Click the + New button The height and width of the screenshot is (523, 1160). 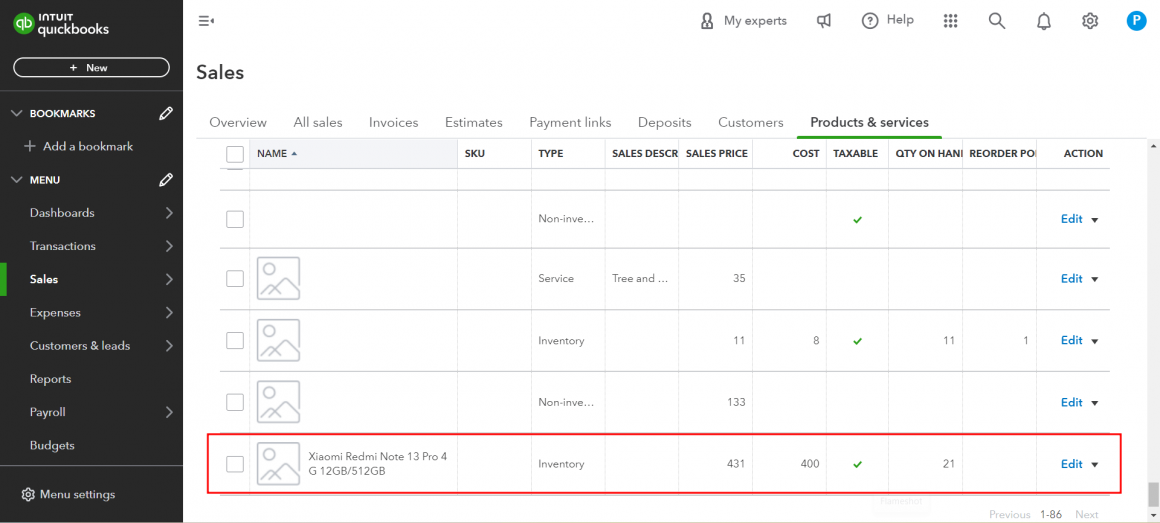pyautogui.click(x=91, y=68)
